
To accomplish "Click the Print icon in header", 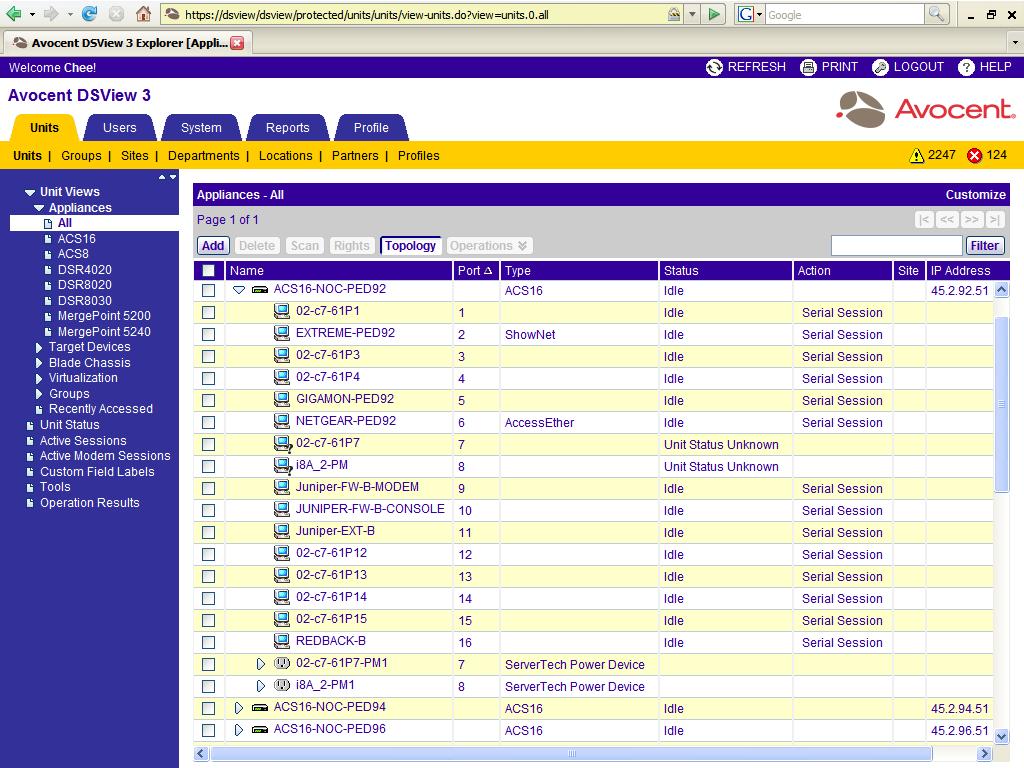I will [809, 67].
